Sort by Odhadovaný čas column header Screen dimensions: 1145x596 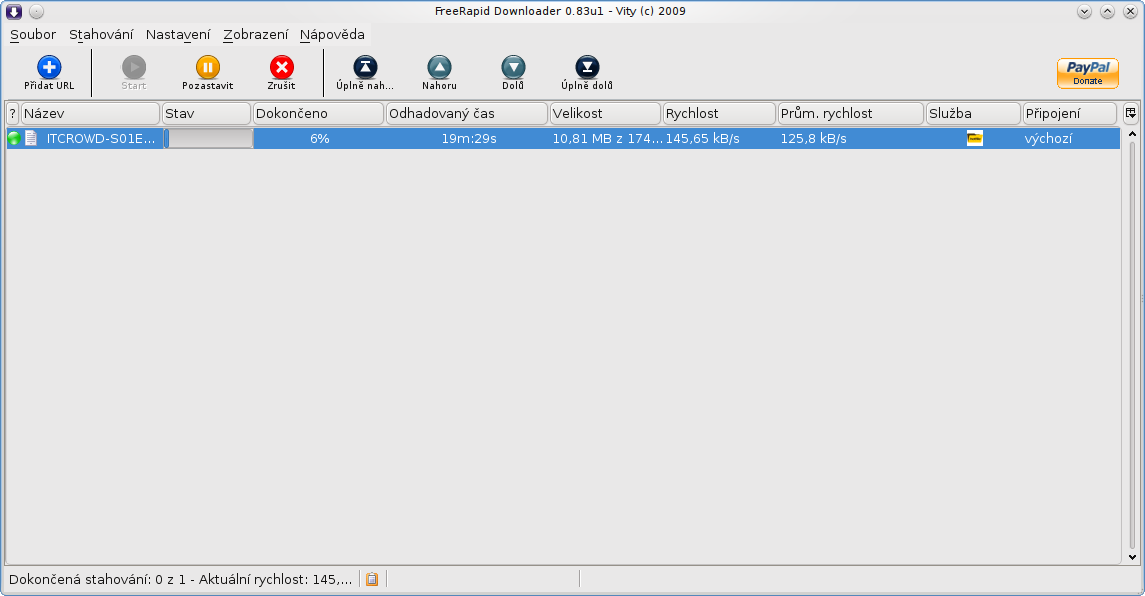pos(467,113)
